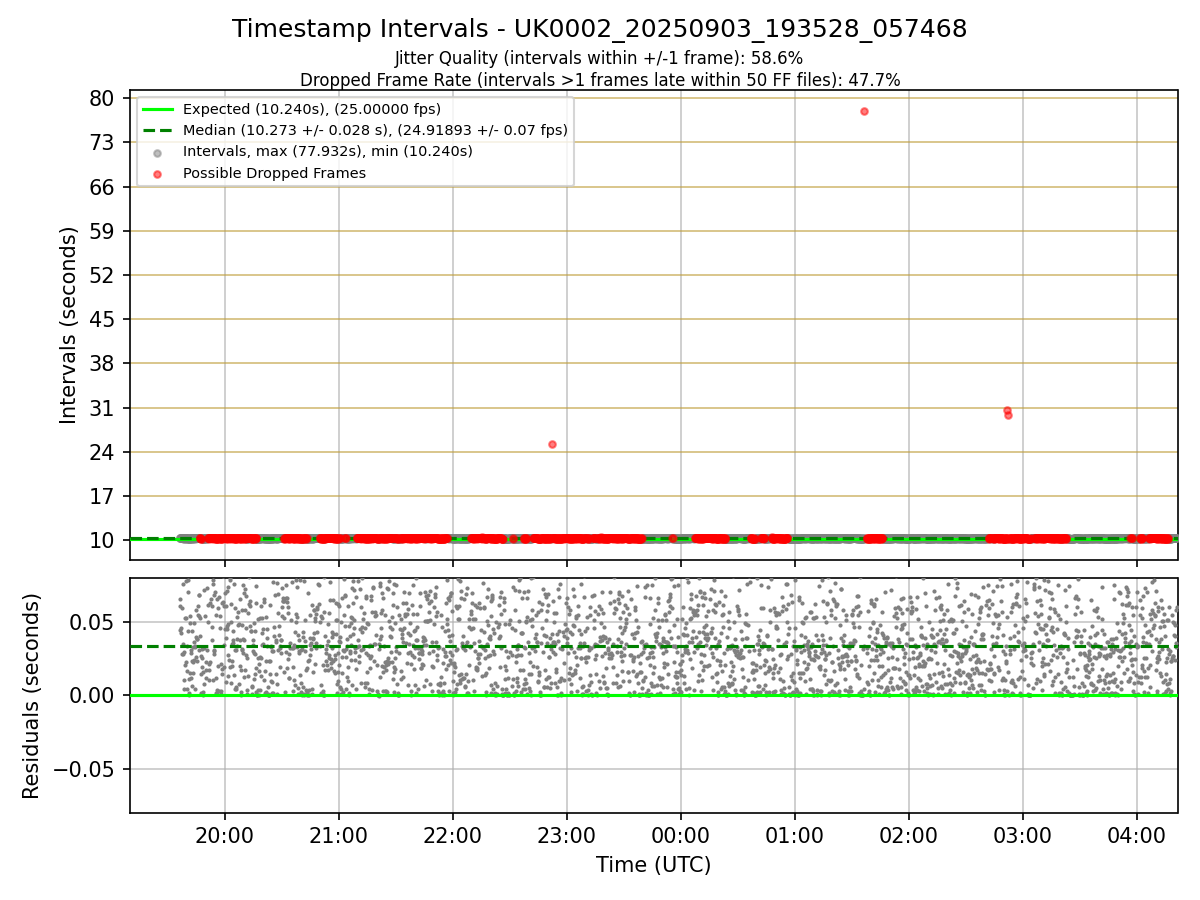Click the y-axis tick label '24'

[102, 452]
